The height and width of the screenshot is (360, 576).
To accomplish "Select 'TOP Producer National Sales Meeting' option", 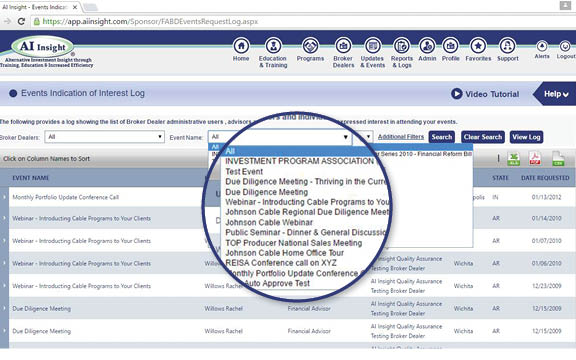I will tap(294, 243).
